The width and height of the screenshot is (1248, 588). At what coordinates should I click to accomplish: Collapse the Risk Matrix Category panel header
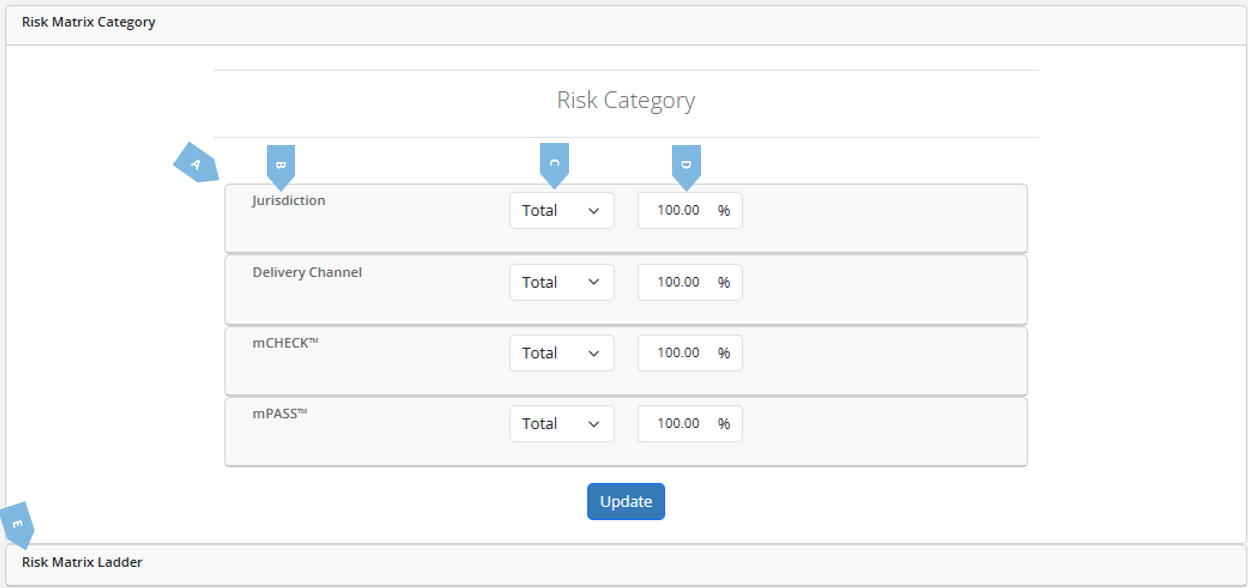(x=88, y=22)
